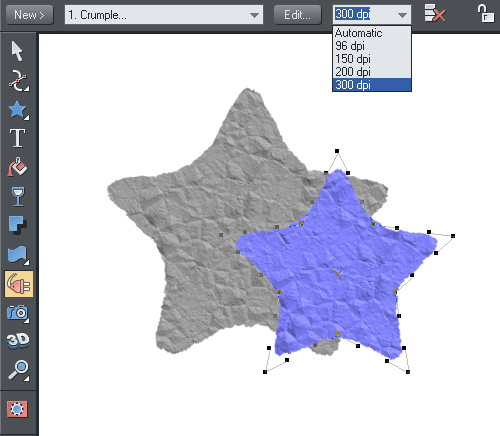Screen dimensions: 500x436
Task: Select the Zoom magnifier tool
Action: (18, 370)
